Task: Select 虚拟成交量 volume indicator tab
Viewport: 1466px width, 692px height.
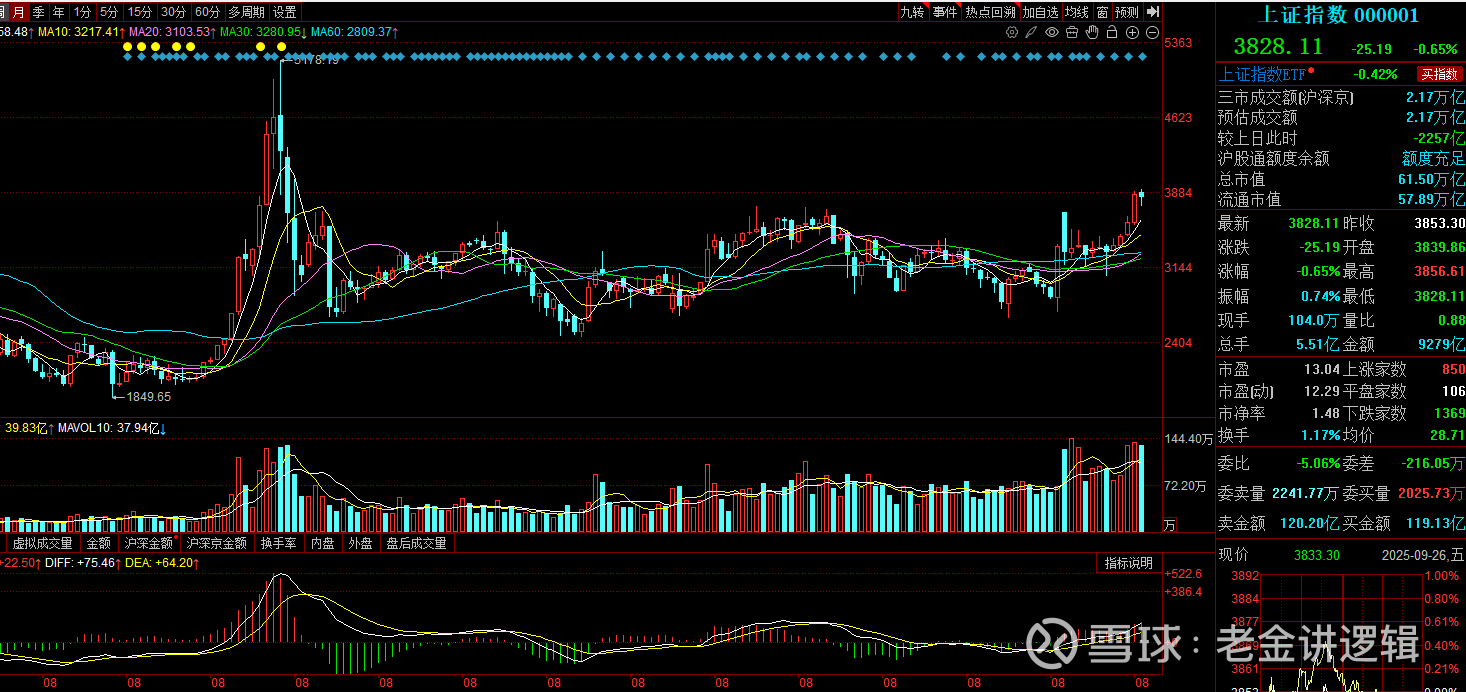Action: 42,543
